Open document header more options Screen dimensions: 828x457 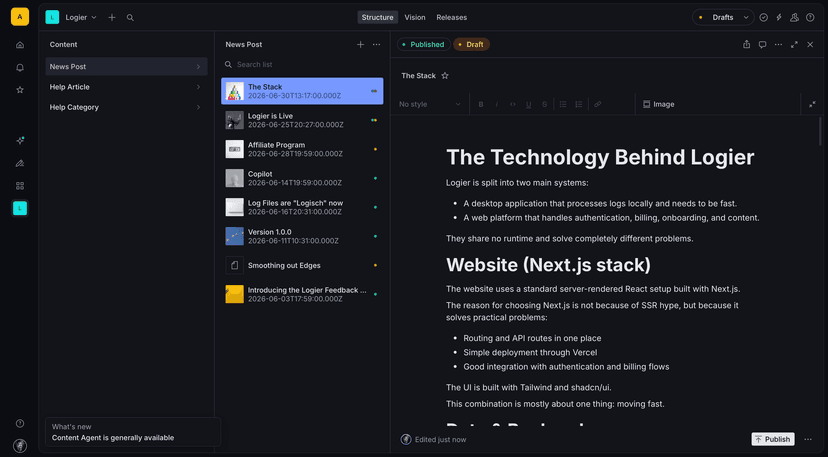coord(778,44)
